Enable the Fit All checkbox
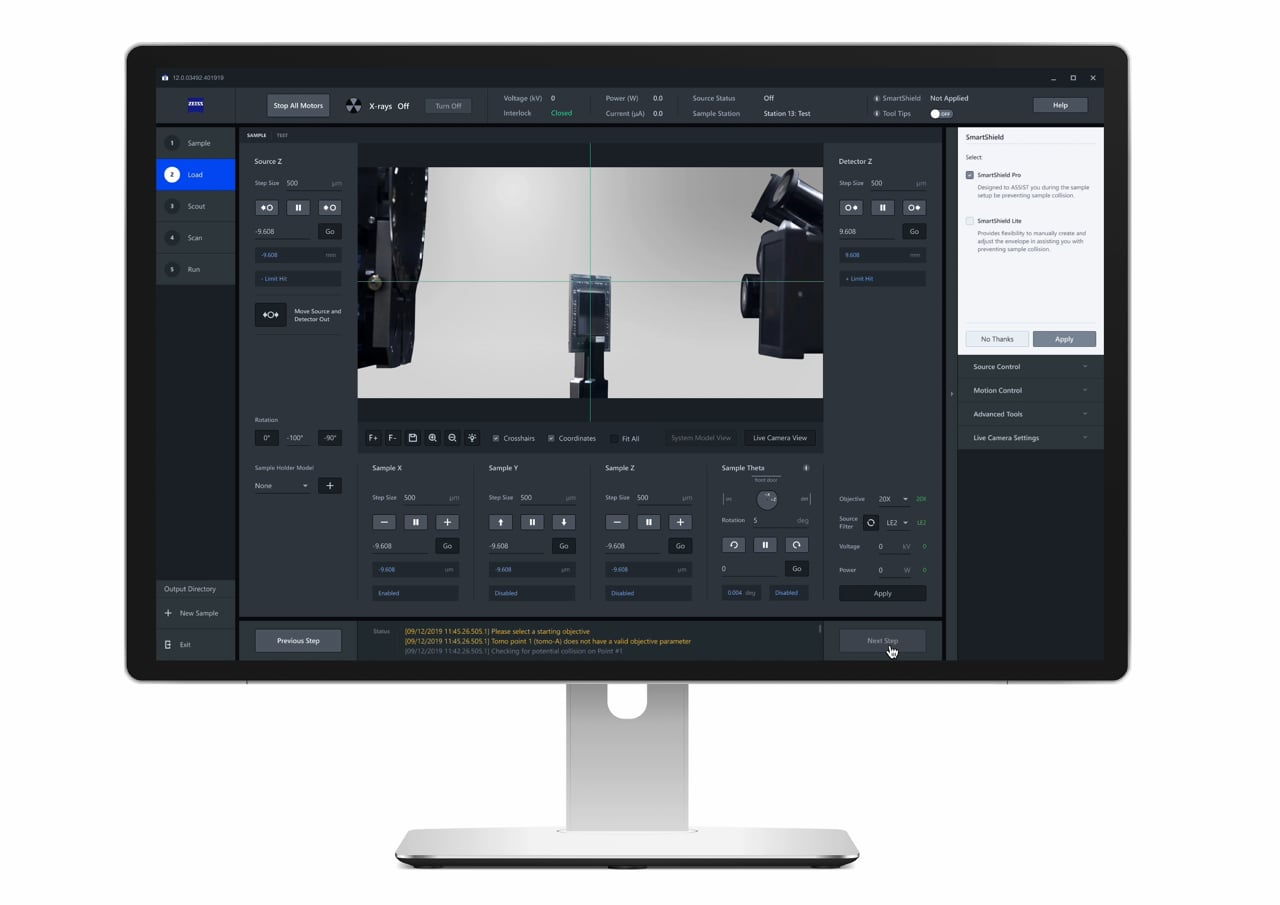The width and height of the screenshot is (1280, 905). pos(614,438)
